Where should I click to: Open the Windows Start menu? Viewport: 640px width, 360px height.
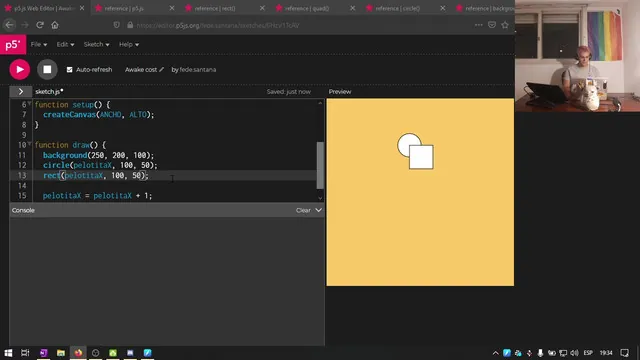(x=8, y=353)
